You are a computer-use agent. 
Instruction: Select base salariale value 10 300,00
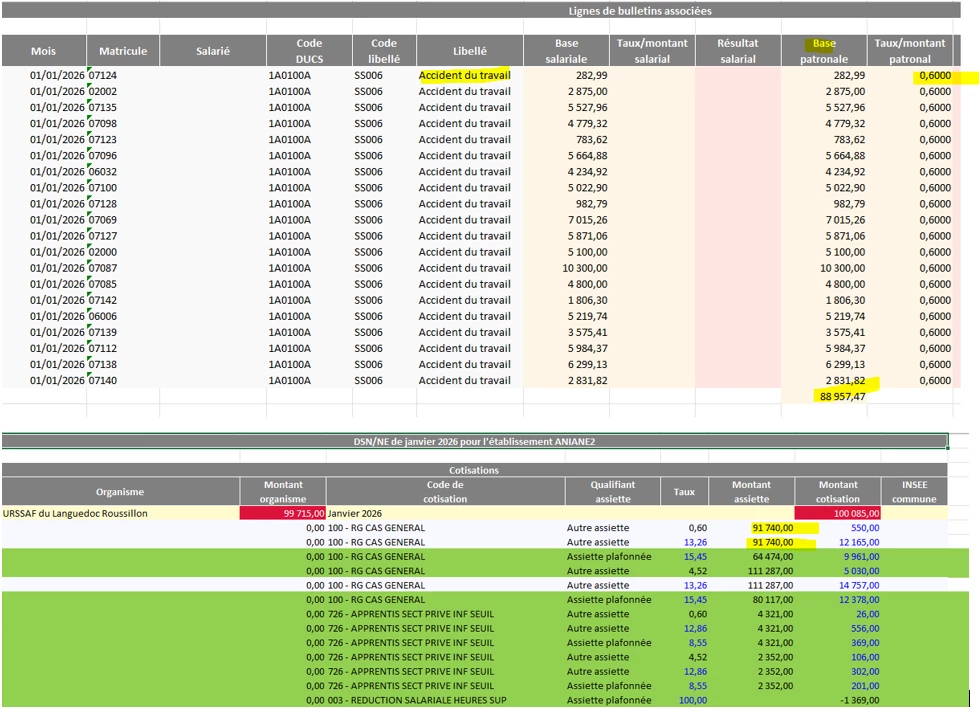pos(584,268)
